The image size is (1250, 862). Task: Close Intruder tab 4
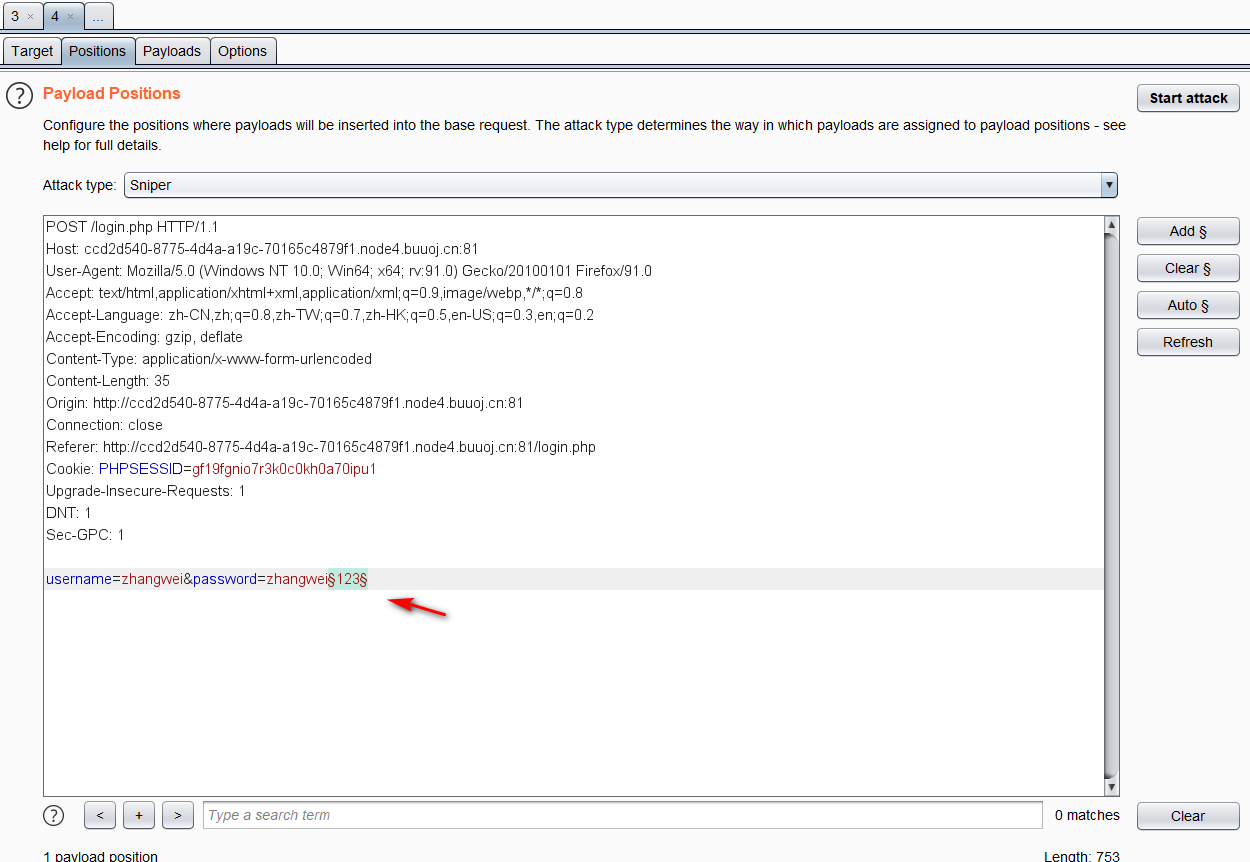70,17
